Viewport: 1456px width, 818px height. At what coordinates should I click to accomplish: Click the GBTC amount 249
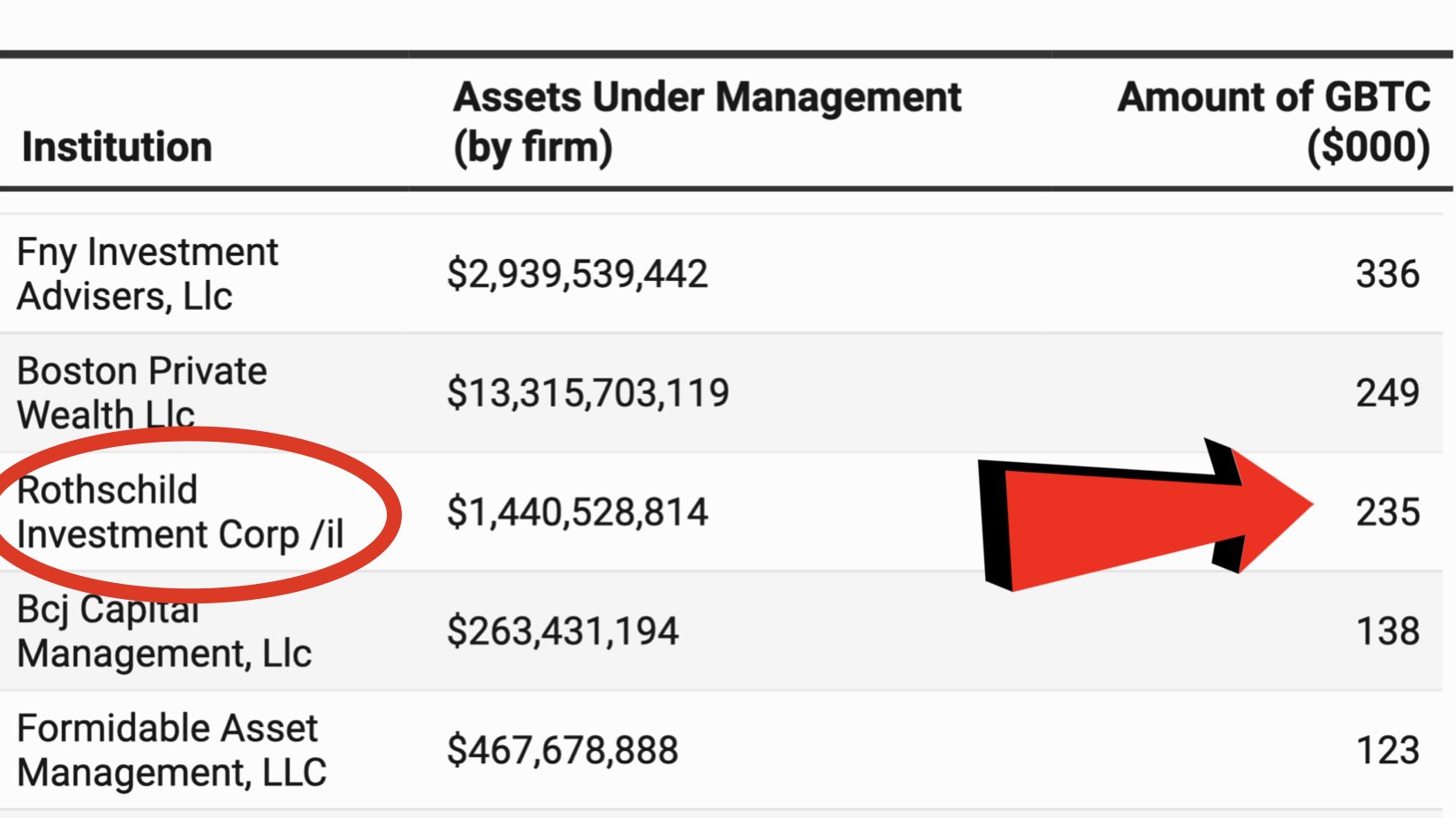coord(1387,393)
